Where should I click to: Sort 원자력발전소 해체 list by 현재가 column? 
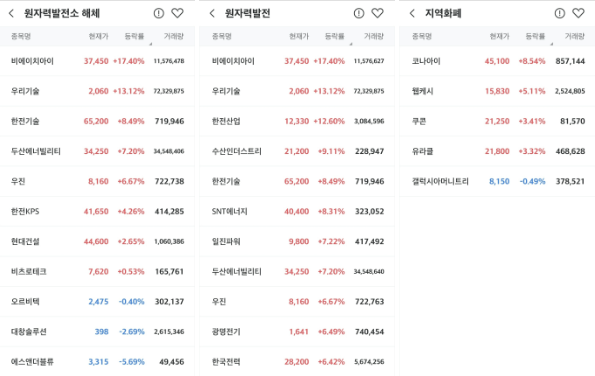98,36
